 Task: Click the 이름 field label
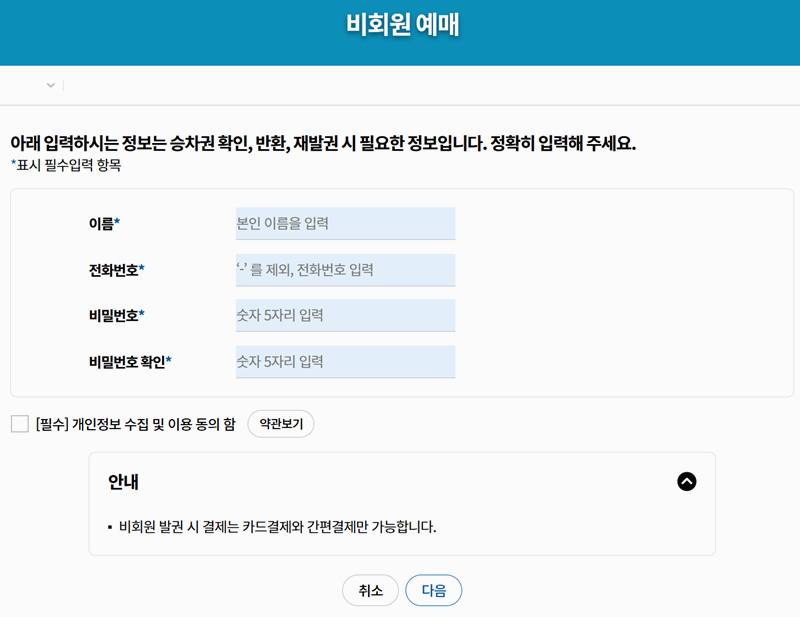pos(104,224)
